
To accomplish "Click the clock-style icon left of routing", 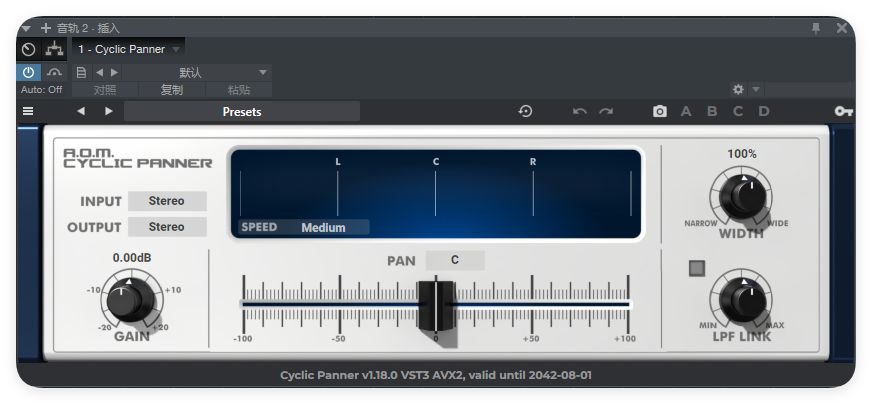I will pos(28,50).
